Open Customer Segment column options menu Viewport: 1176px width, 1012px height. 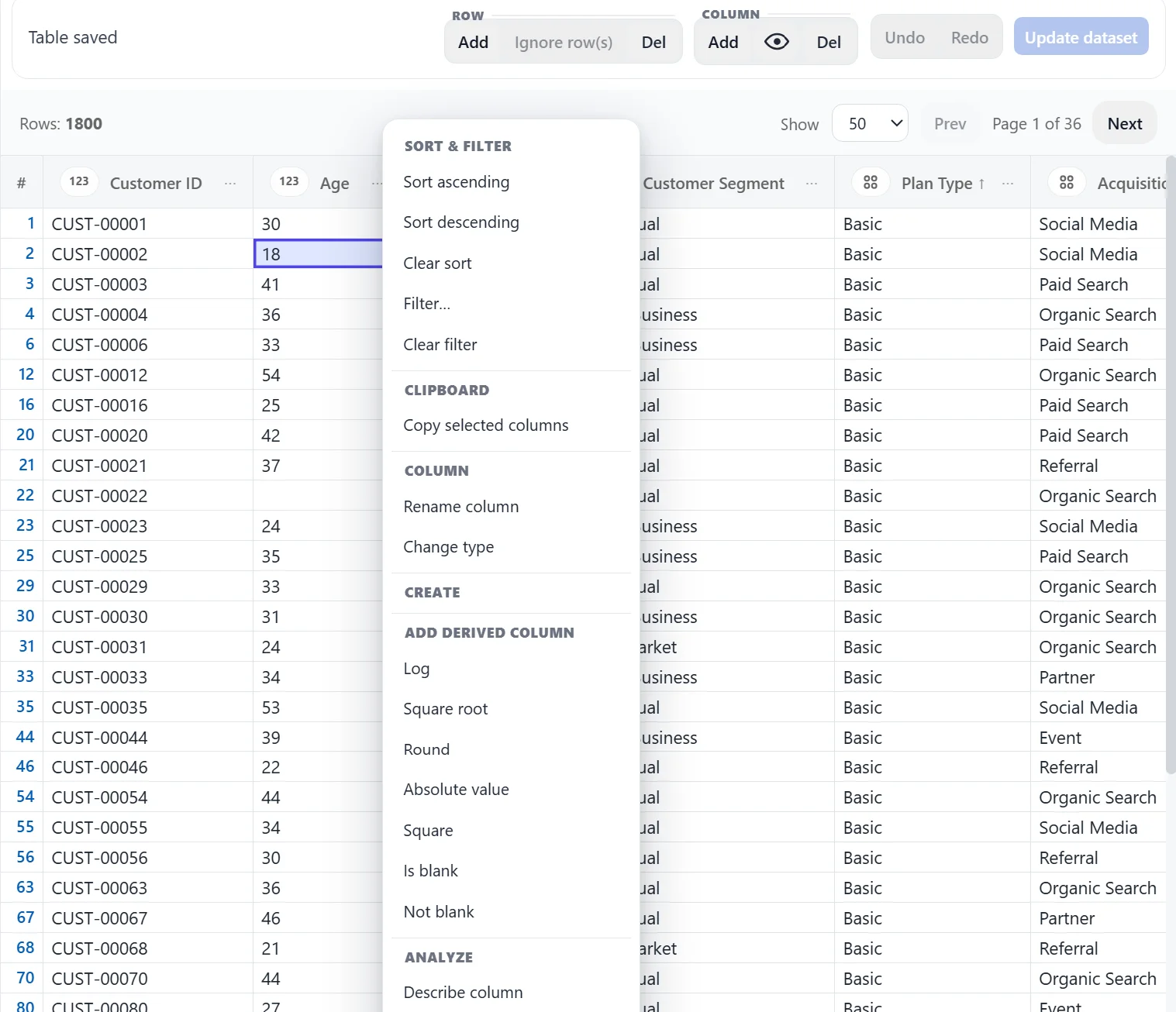click(x=812, y=183)
